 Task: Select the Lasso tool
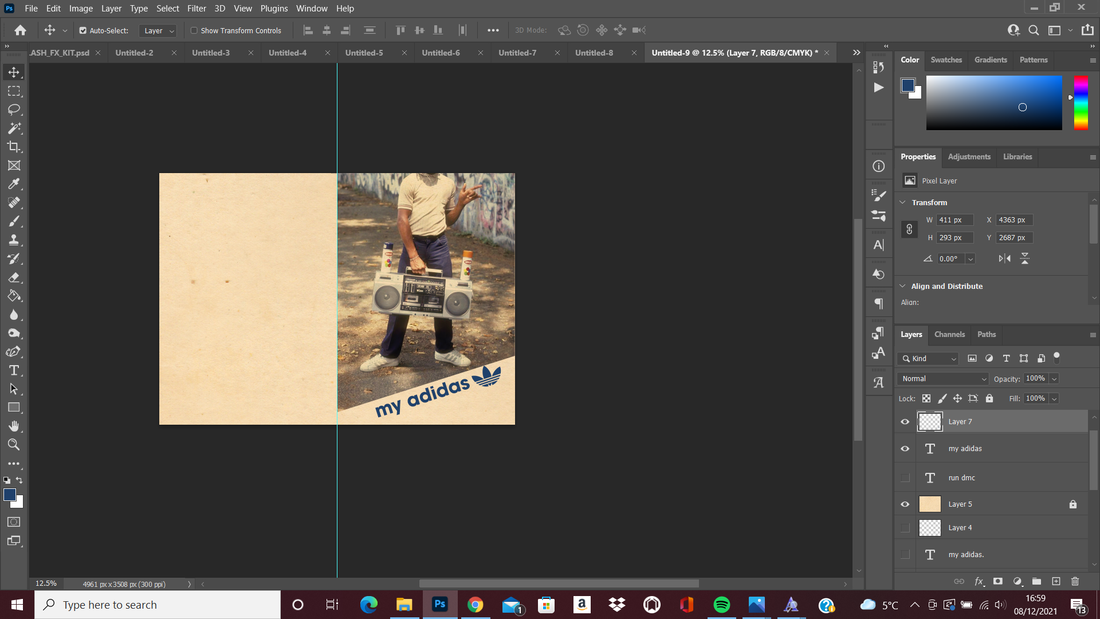click(14, 109)
